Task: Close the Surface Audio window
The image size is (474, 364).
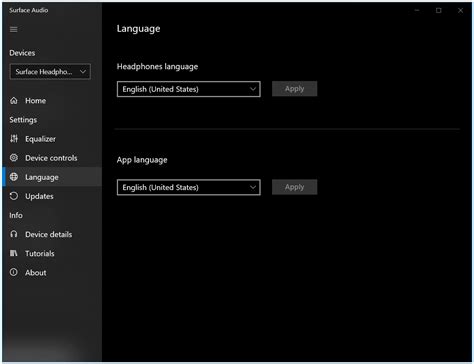Action: tap(460, 10)
